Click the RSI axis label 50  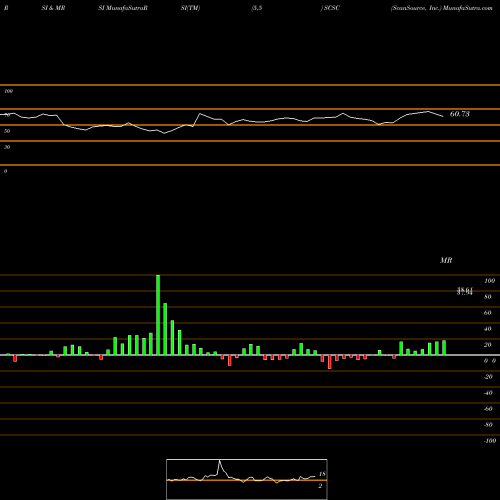point(7,131)
